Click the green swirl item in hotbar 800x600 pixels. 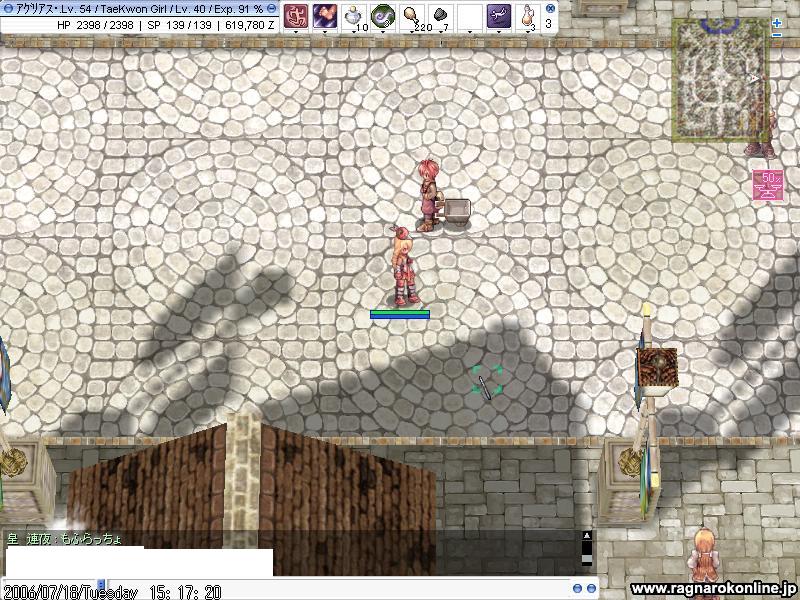coord(383,16)
